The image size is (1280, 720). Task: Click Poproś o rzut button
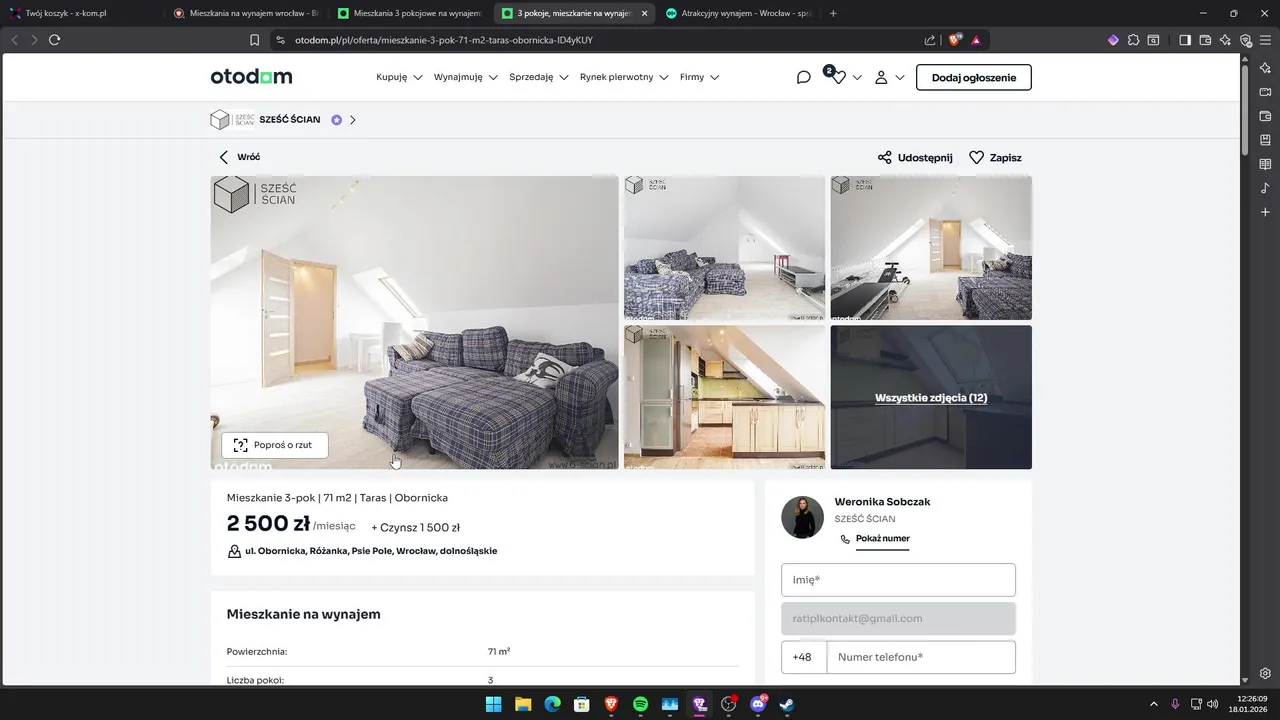(275, 445)
